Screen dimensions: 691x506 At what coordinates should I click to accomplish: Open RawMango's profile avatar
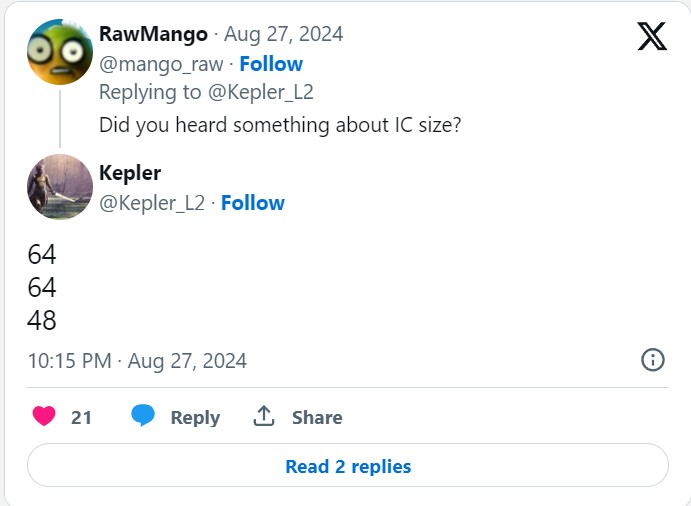tap(60, 52)
